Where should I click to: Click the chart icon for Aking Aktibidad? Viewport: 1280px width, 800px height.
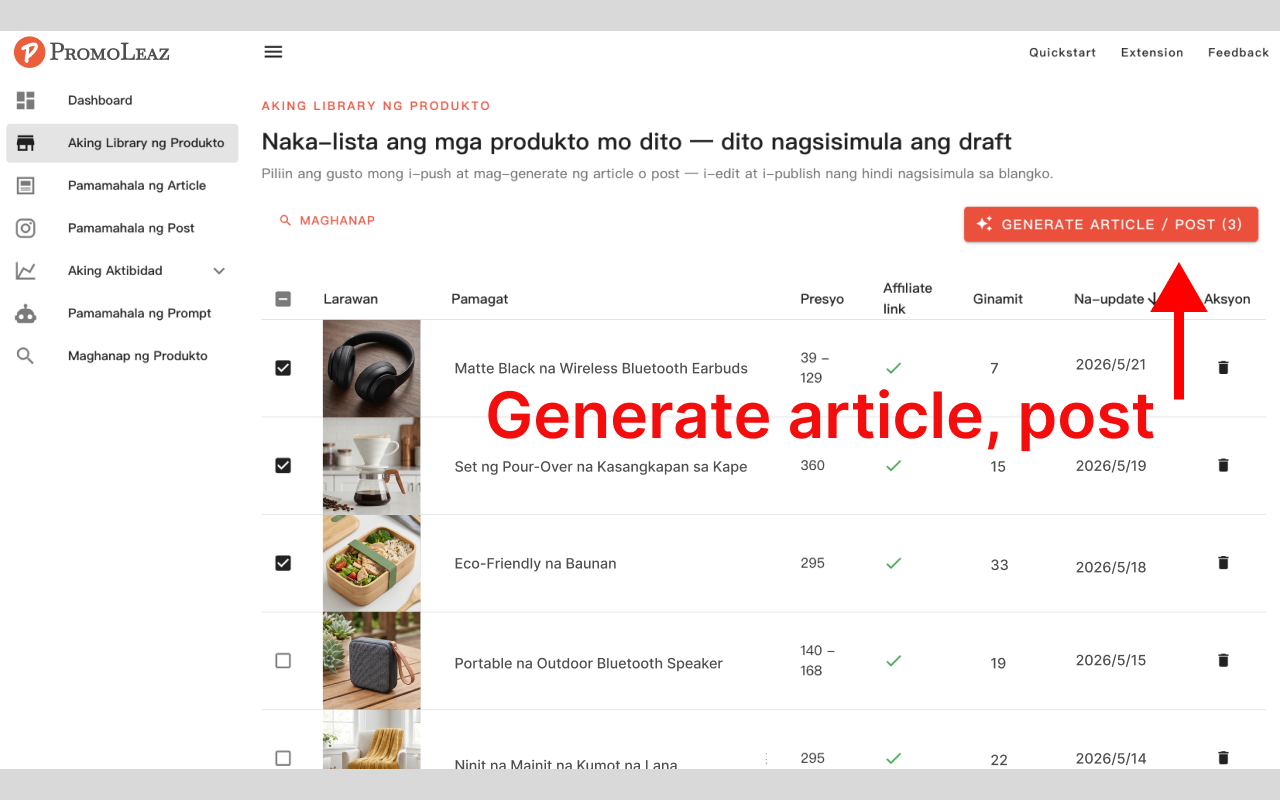click(26, 271)
